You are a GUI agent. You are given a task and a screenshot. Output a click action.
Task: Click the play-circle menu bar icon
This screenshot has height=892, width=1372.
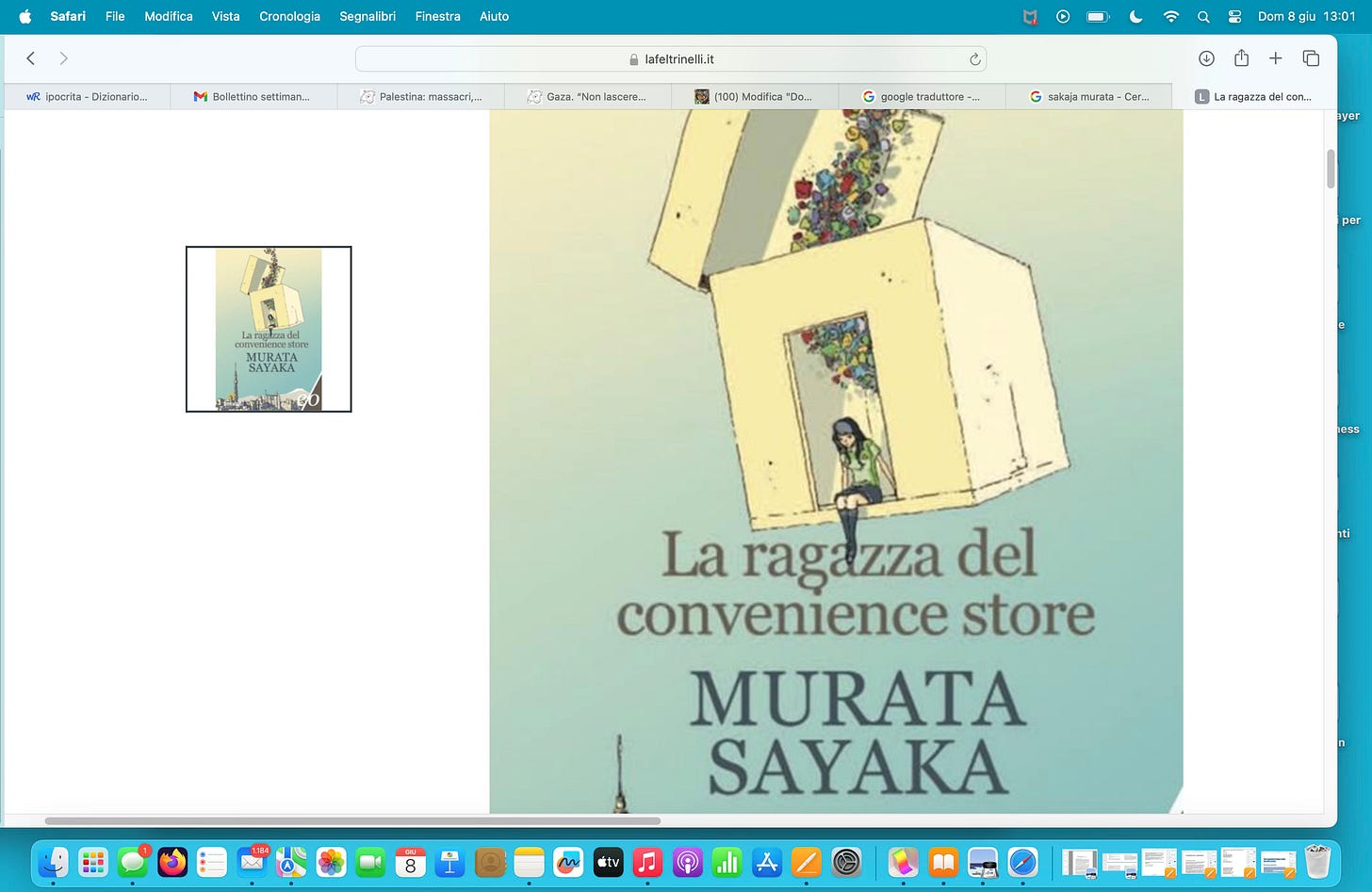click(x=1063, y=16)
